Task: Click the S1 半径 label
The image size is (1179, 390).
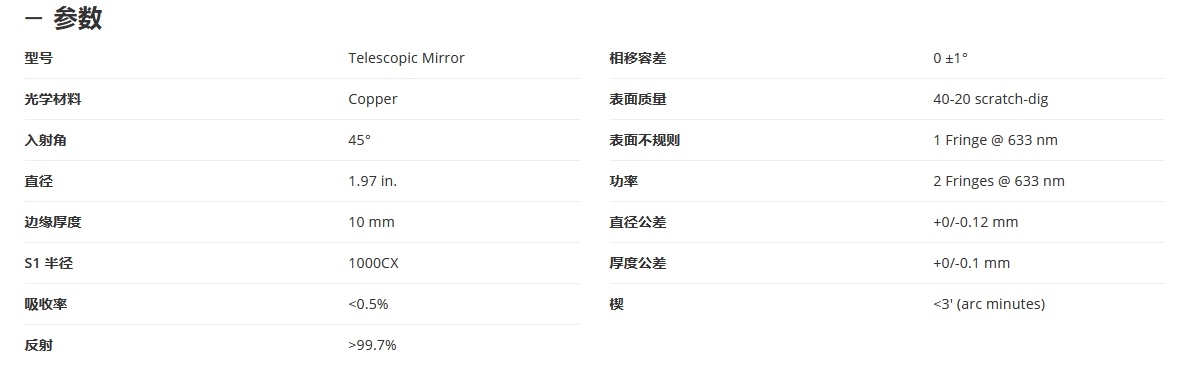Action: [50, 263]
